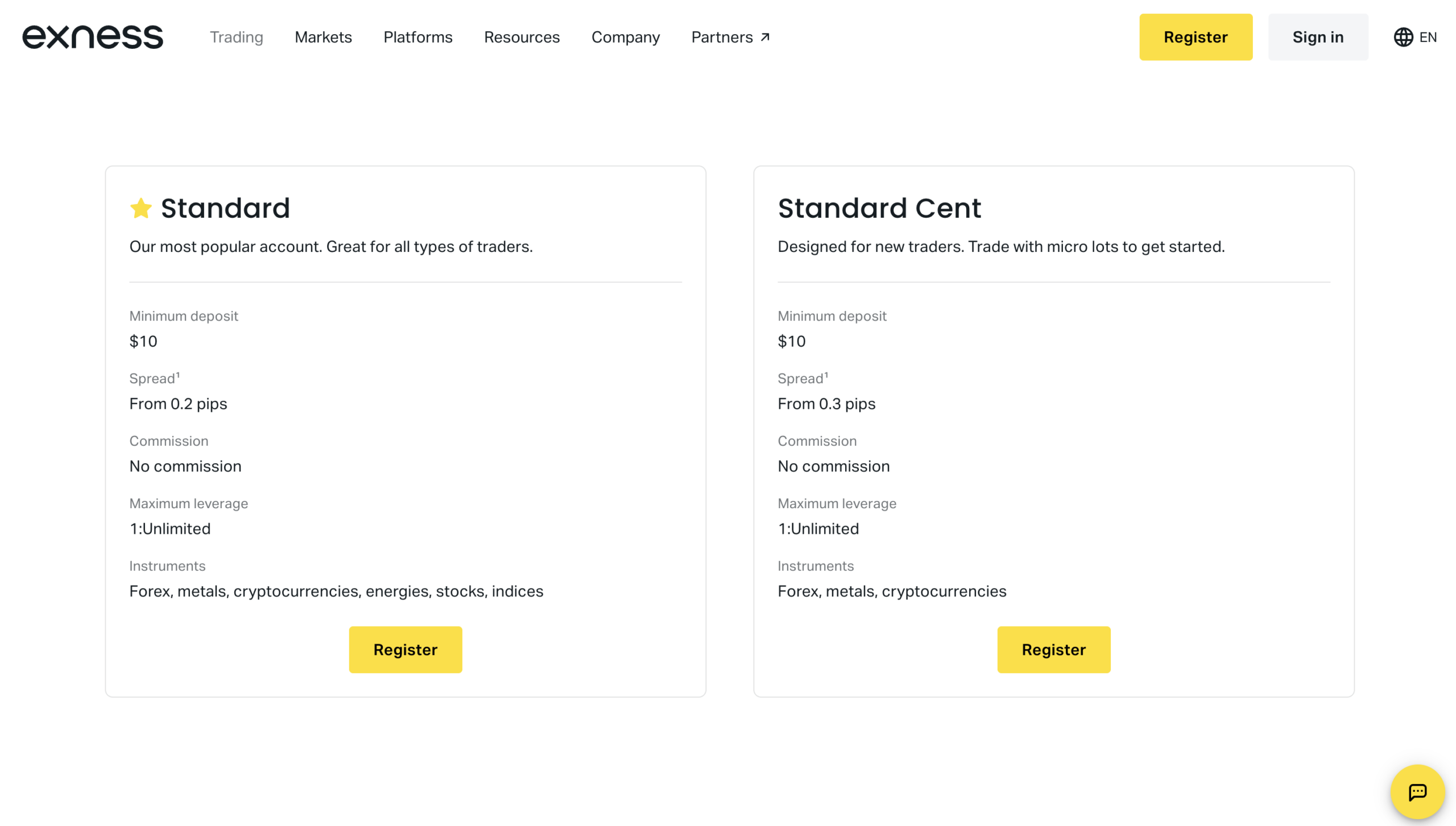Open the EN language selector
This screenshot has height=826, width=1456.
(1428, 37)
